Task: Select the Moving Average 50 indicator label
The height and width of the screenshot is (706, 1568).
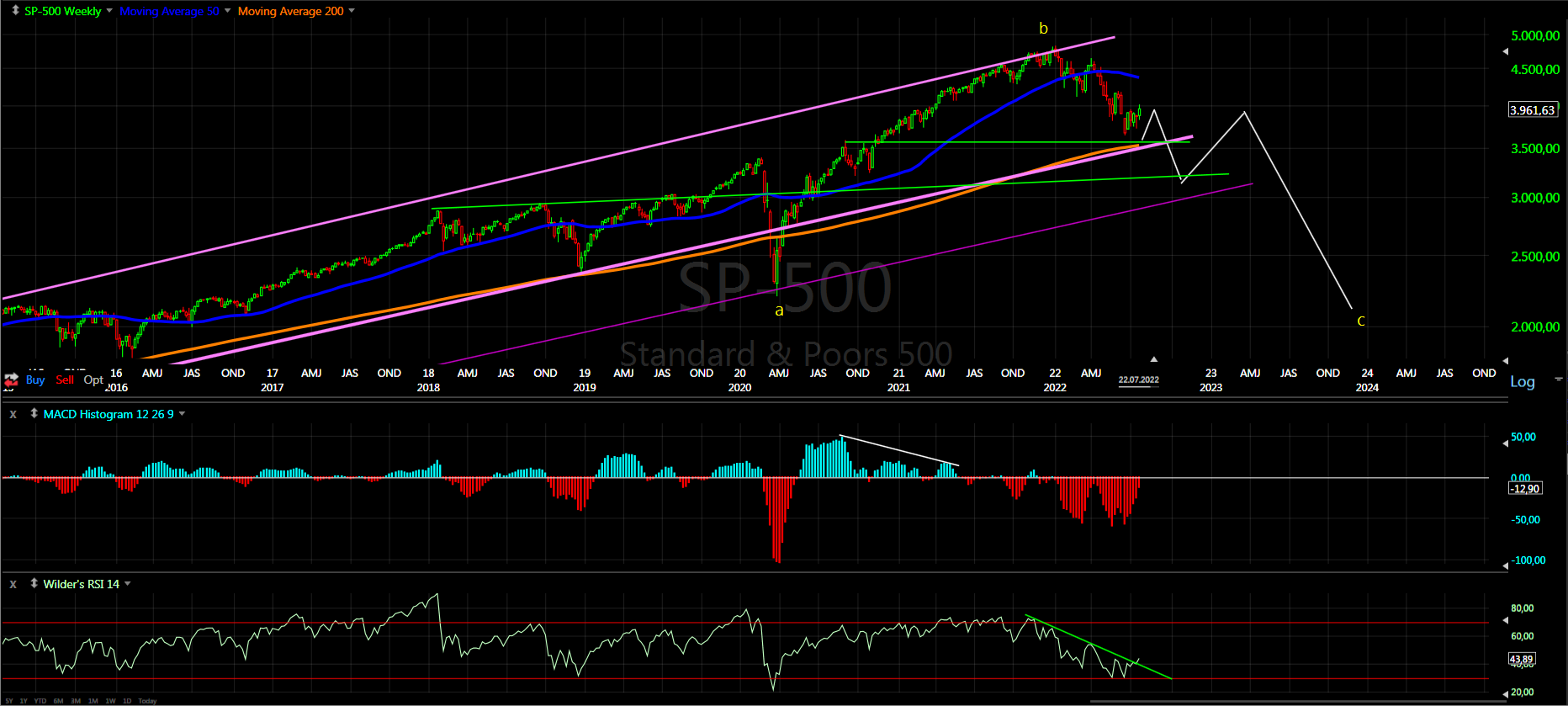Action: 169,11
